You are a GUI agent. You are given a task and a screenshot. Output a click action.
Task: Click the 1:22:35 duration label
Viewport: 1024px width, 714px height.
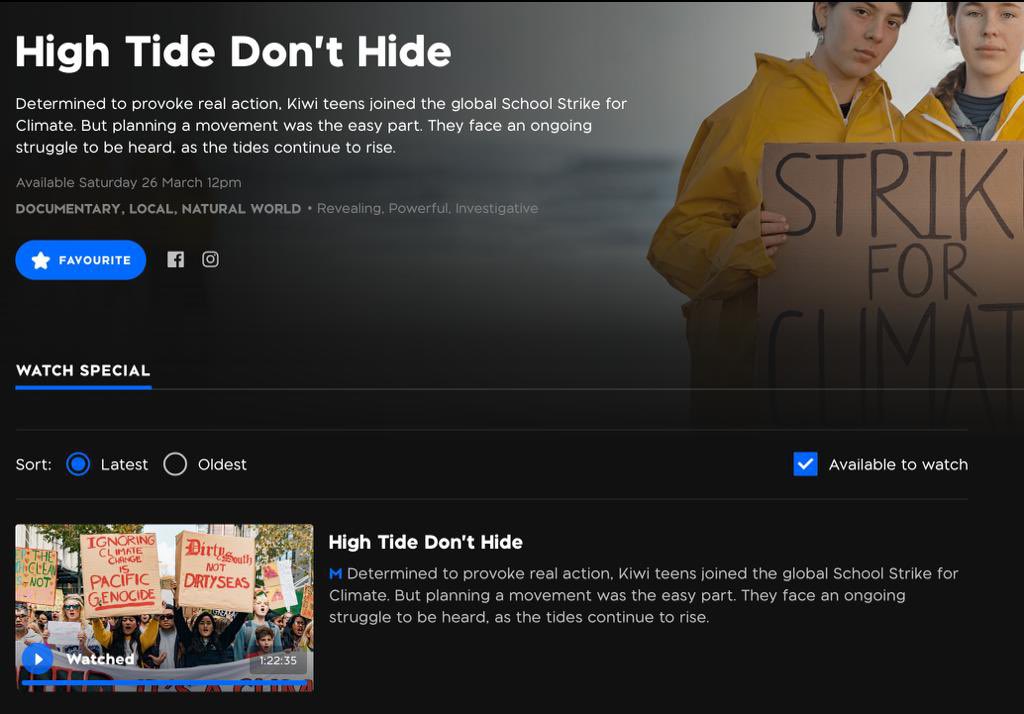278,660
